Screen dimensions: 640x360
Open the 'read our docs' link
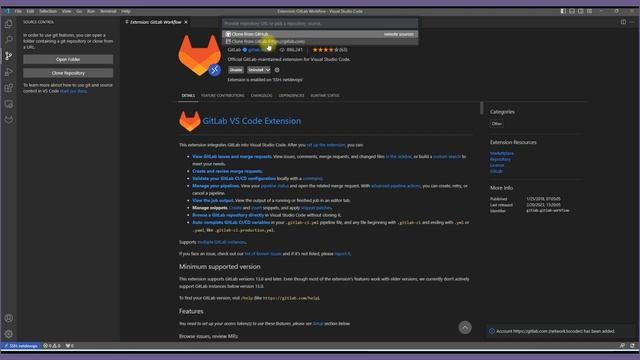(x=73, y=91)
